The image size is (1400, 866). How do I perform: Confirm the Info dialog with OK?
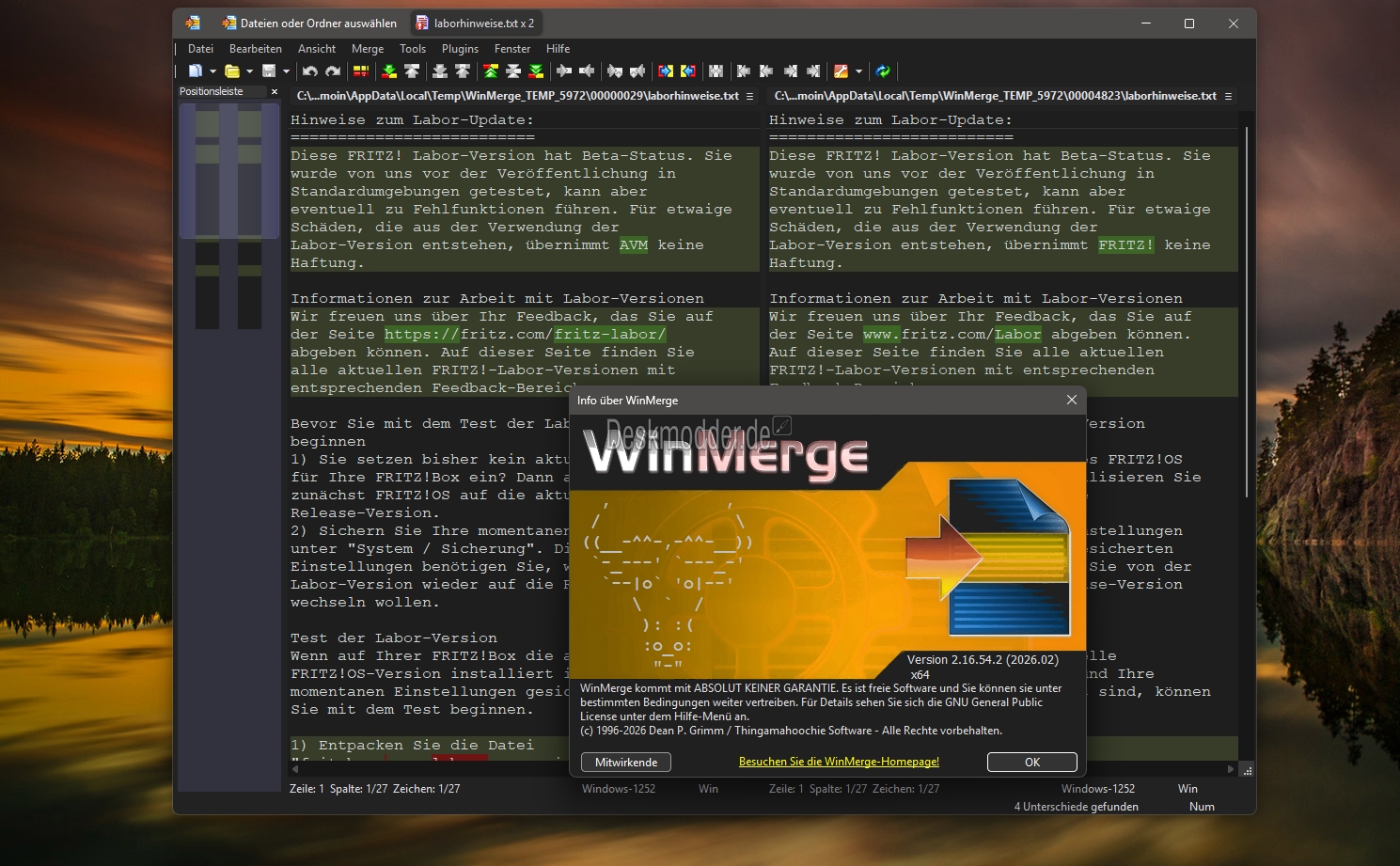[x=1031, y=763]
